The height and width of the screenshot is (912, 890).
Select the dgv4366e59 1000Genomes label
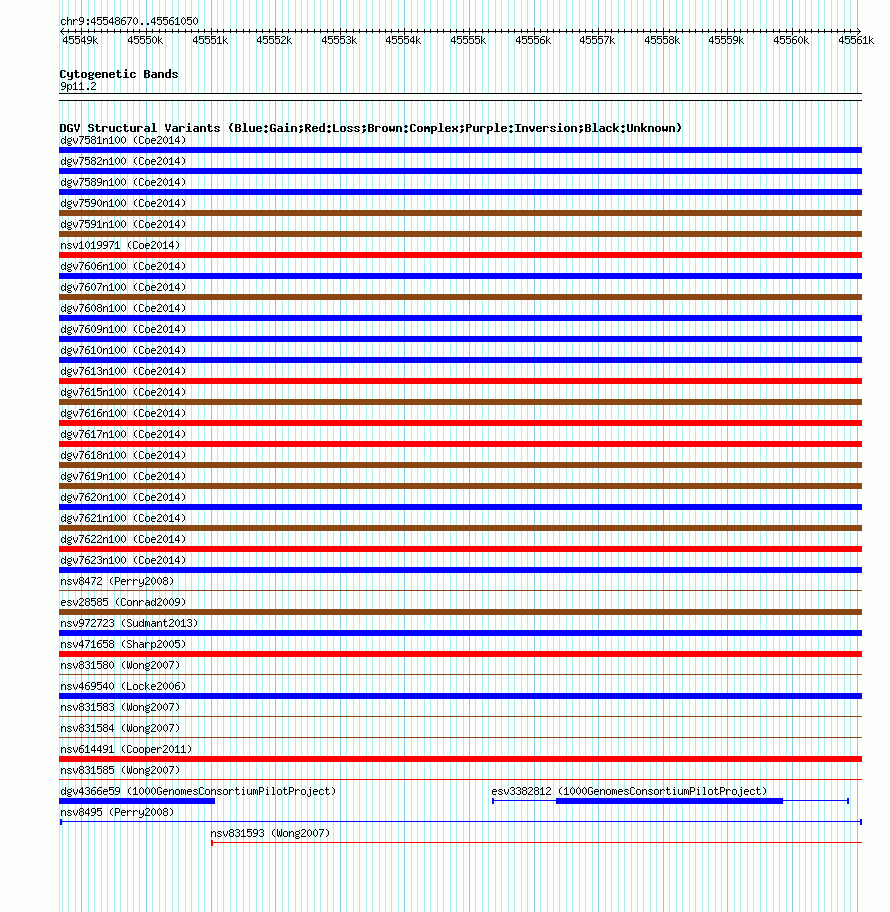pyautogui.click(x=198, y=791)
